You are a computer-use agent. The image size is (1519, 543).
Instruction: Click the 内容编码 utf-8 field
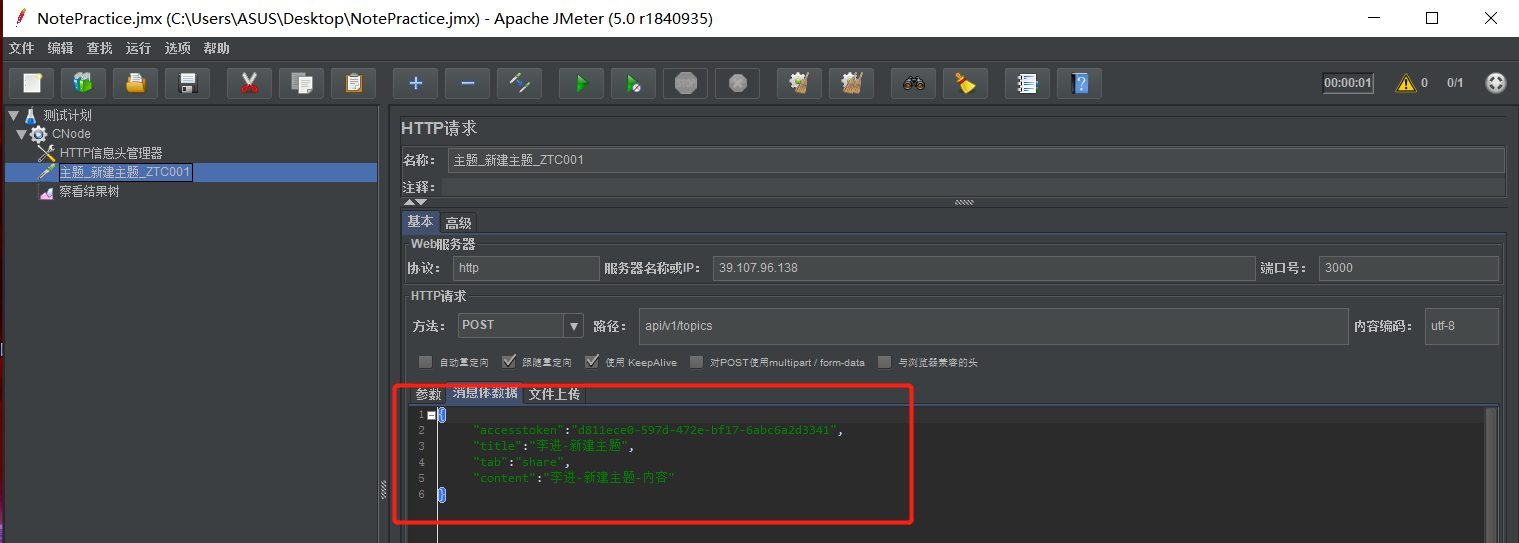click(x=1462, y=326)
